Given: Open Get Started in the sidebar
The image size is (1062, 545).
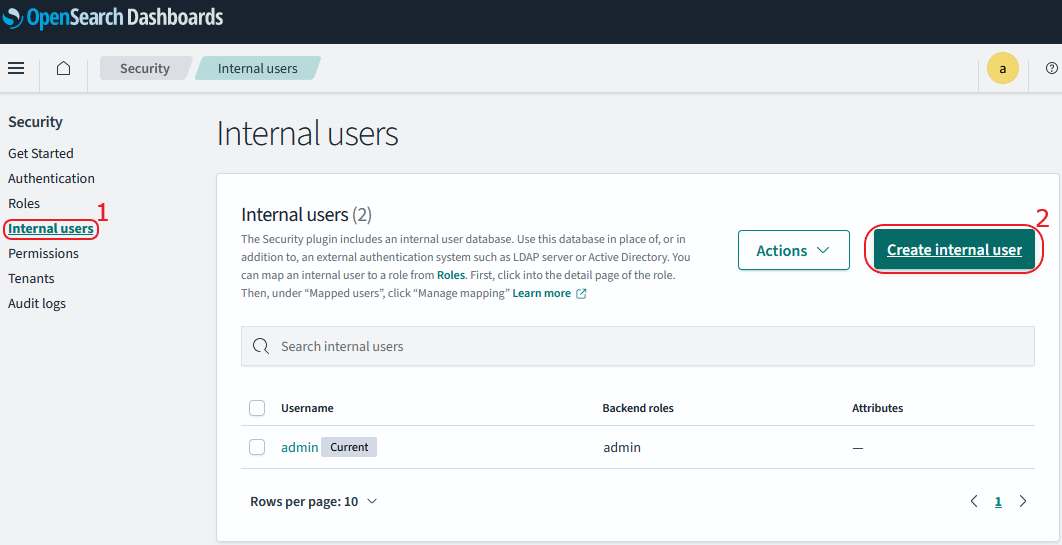Looking at the screenshot, I should pos(41,154).
